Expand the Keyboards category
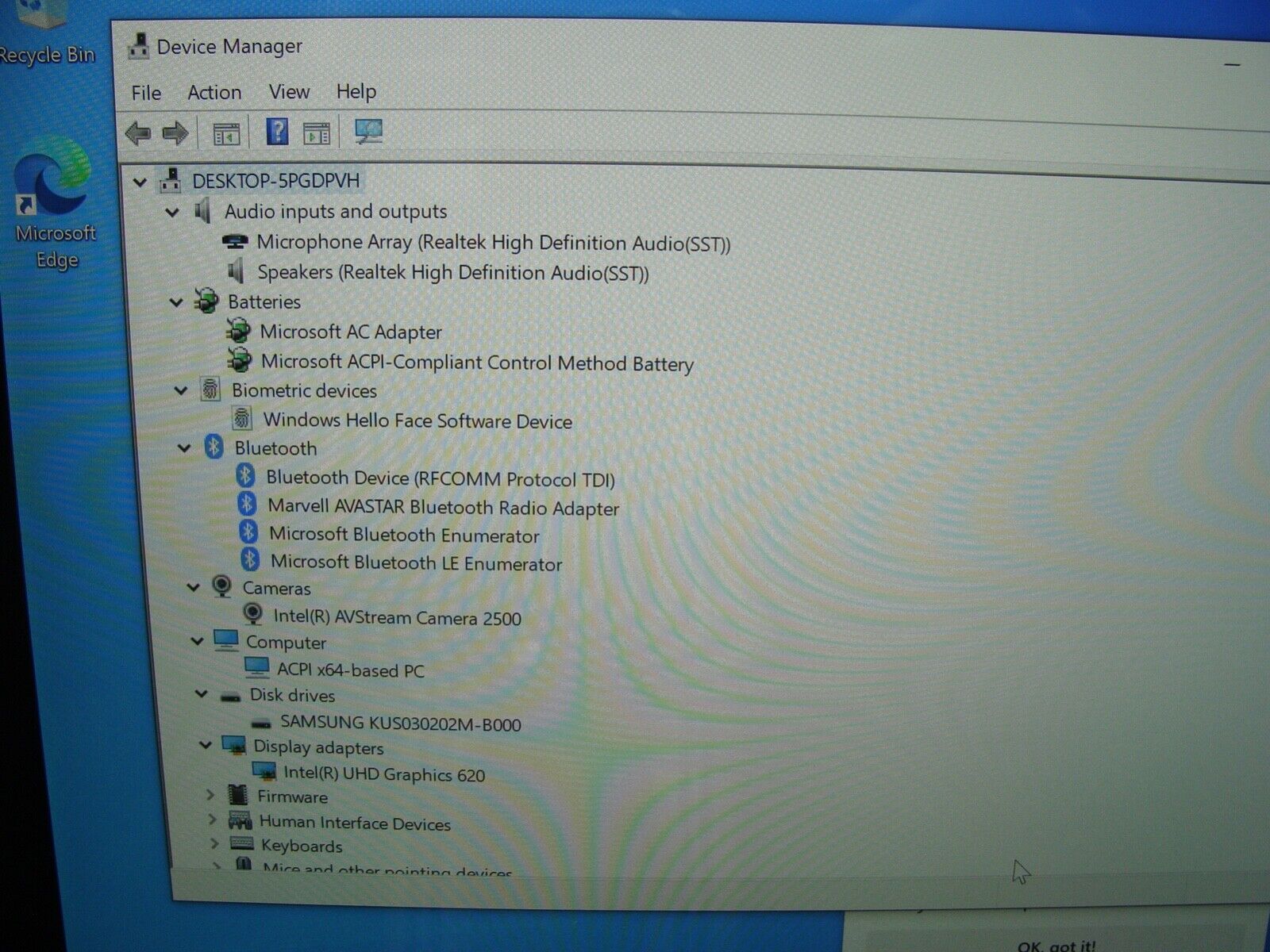Viewport: 1270px width, 952px height. click(215, 843)
